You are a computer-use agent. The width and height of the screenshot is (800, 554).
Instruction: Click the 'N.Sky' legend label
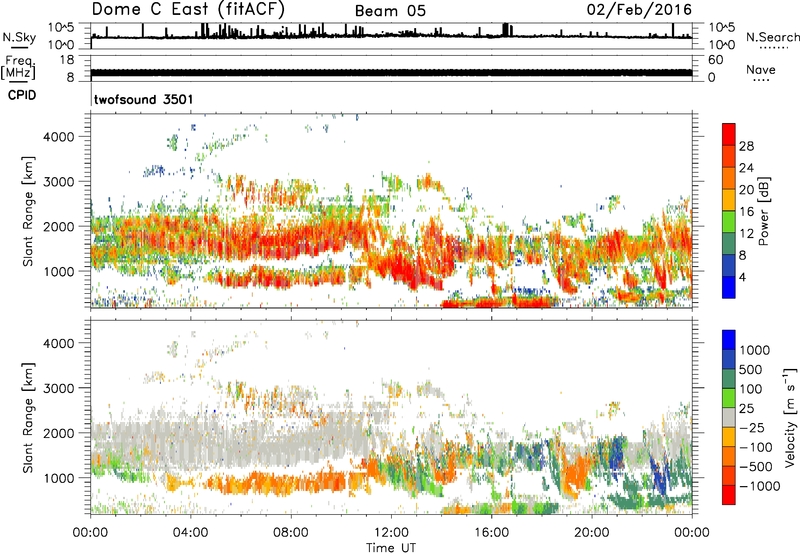[19, 37]
